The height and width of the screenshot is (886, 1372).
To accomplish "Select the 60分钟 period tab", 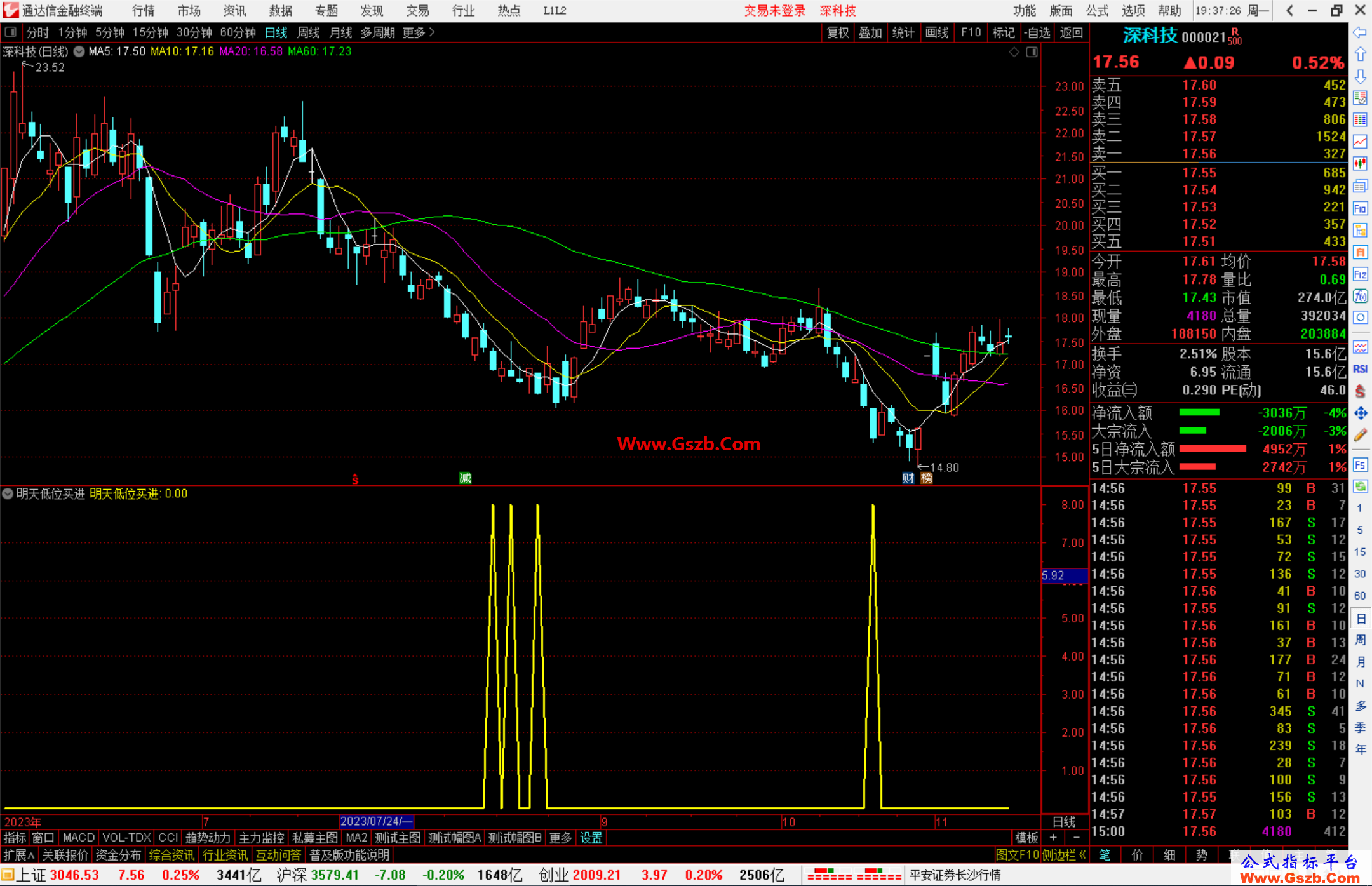I will [x=237, y=32].
